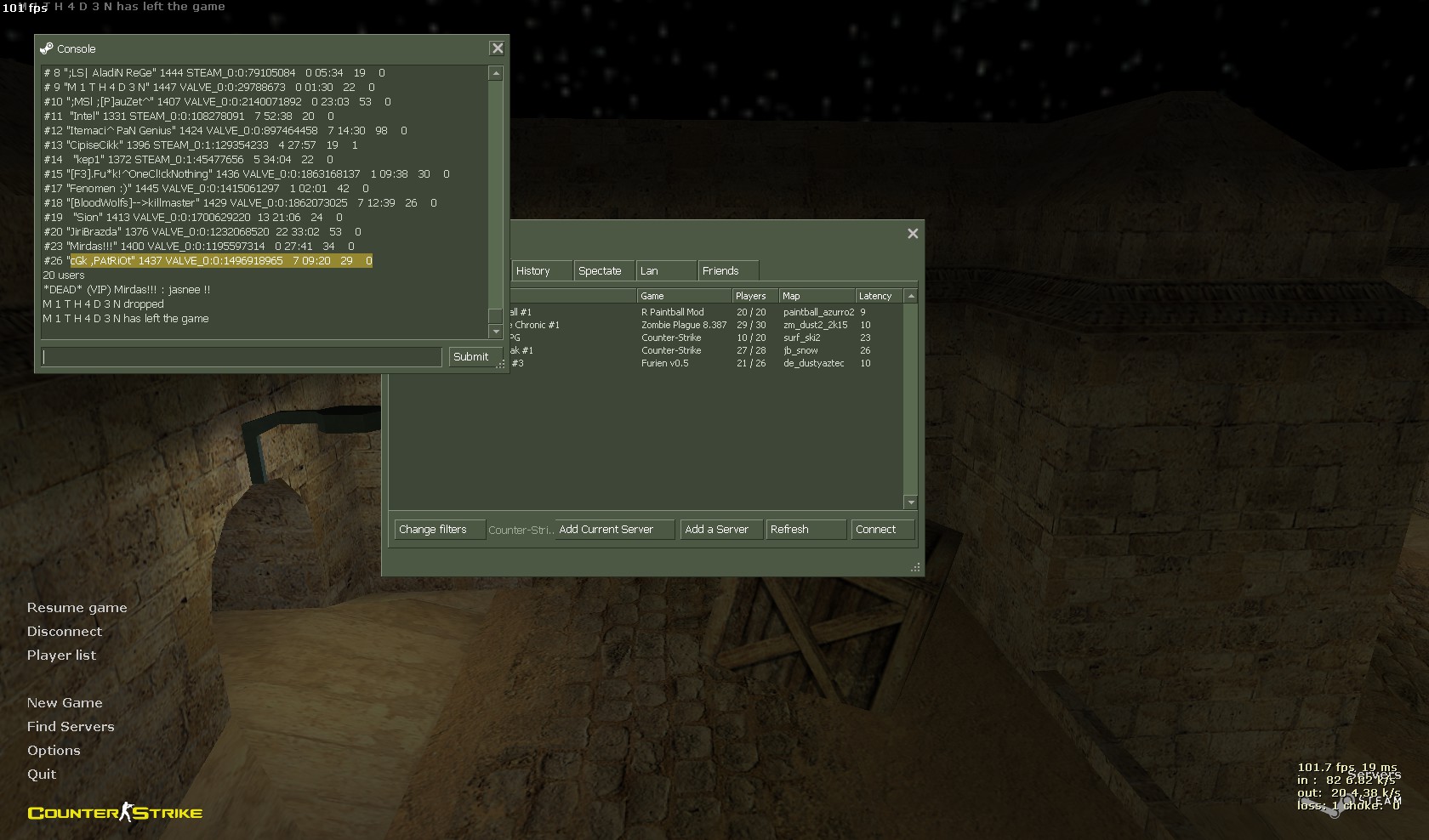Open Find Servers from main menu
This screenshot has width=1429, height=840.
pyautogui.click(x=71, y=727)
